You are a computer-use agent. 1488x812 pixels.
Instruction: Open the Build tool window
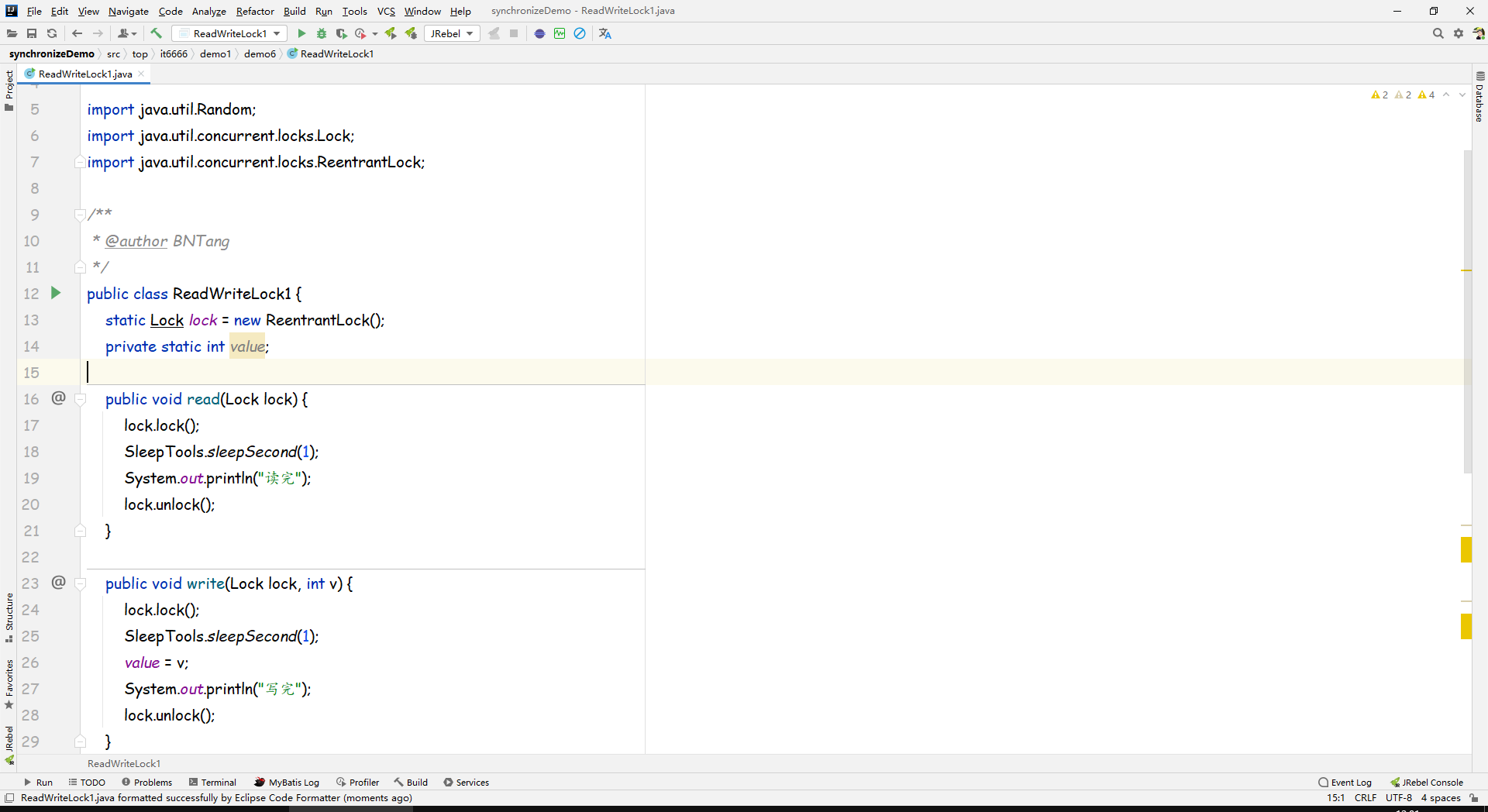coord(411,783)
